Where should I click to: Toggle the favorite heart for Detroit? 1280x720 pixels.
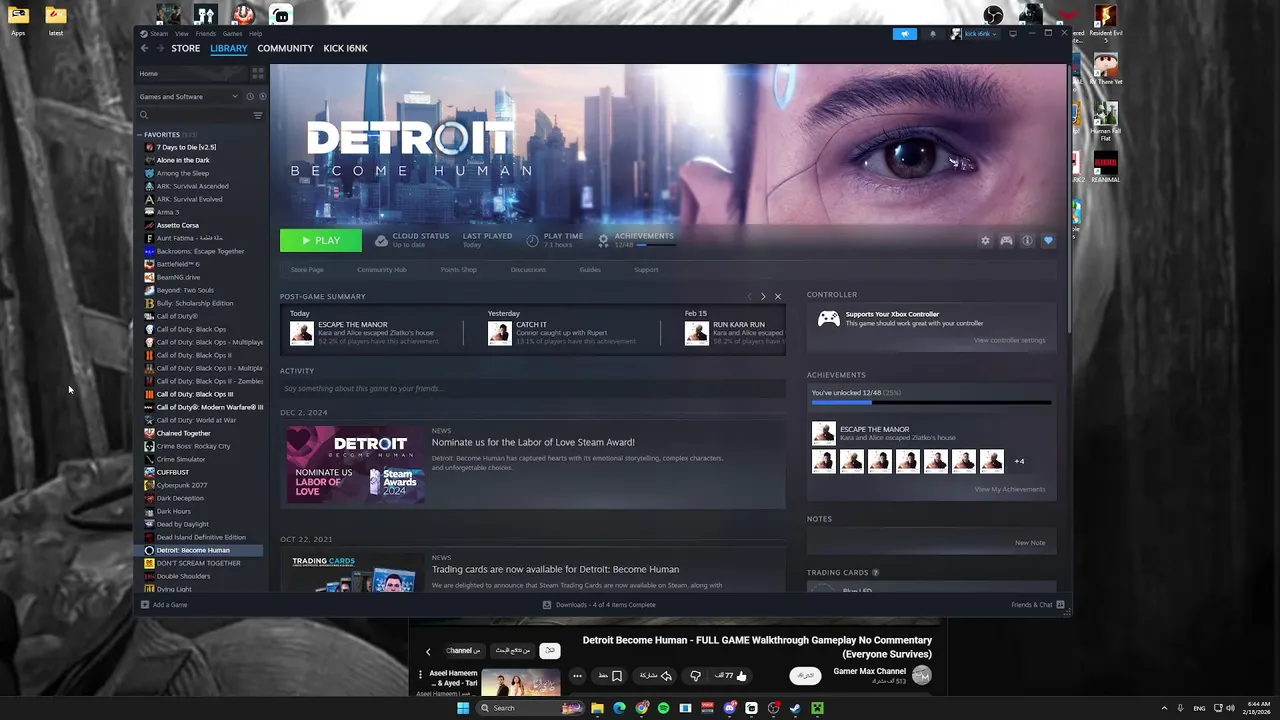click(1048, 240)
